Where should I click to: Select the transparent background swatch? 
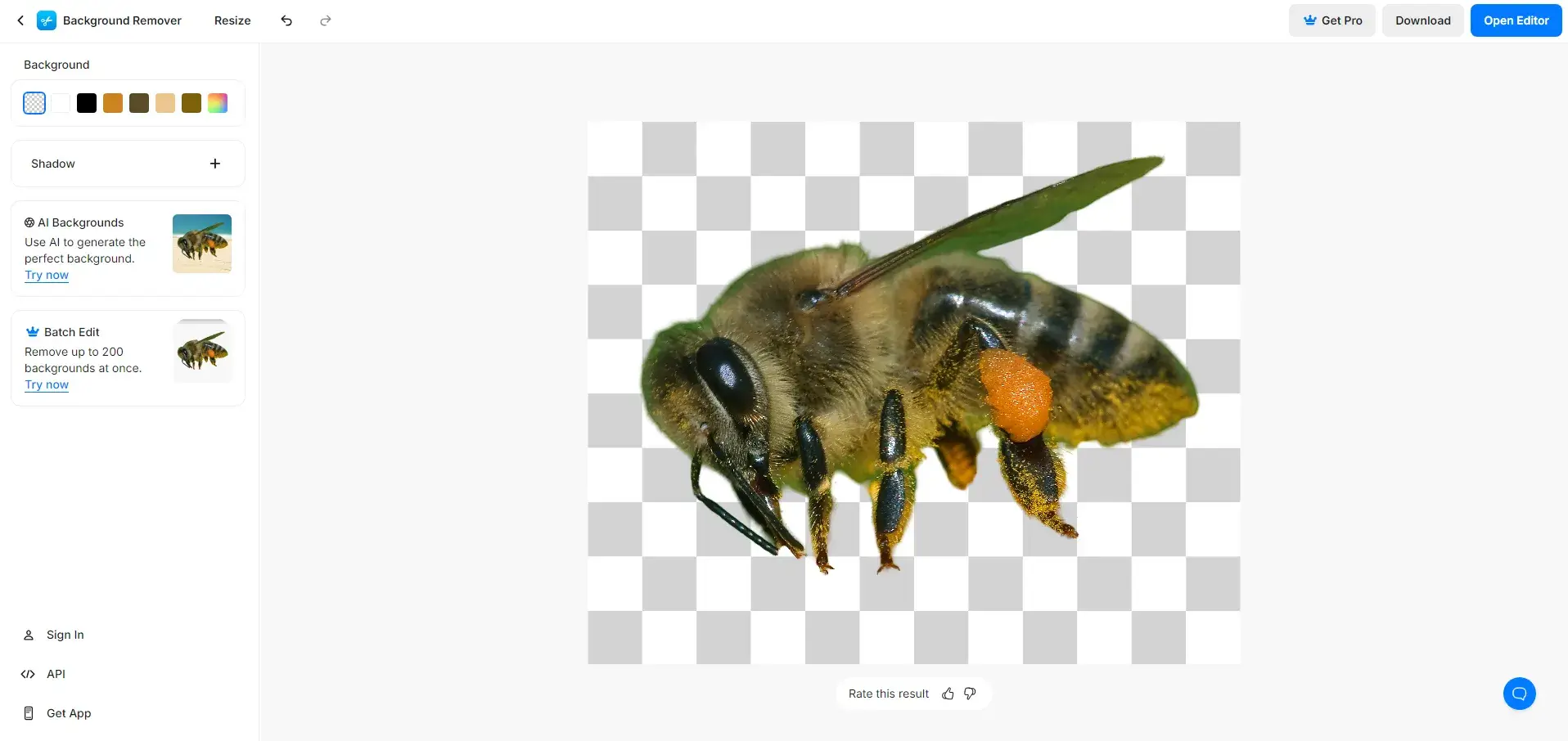(x=34, y=103)
